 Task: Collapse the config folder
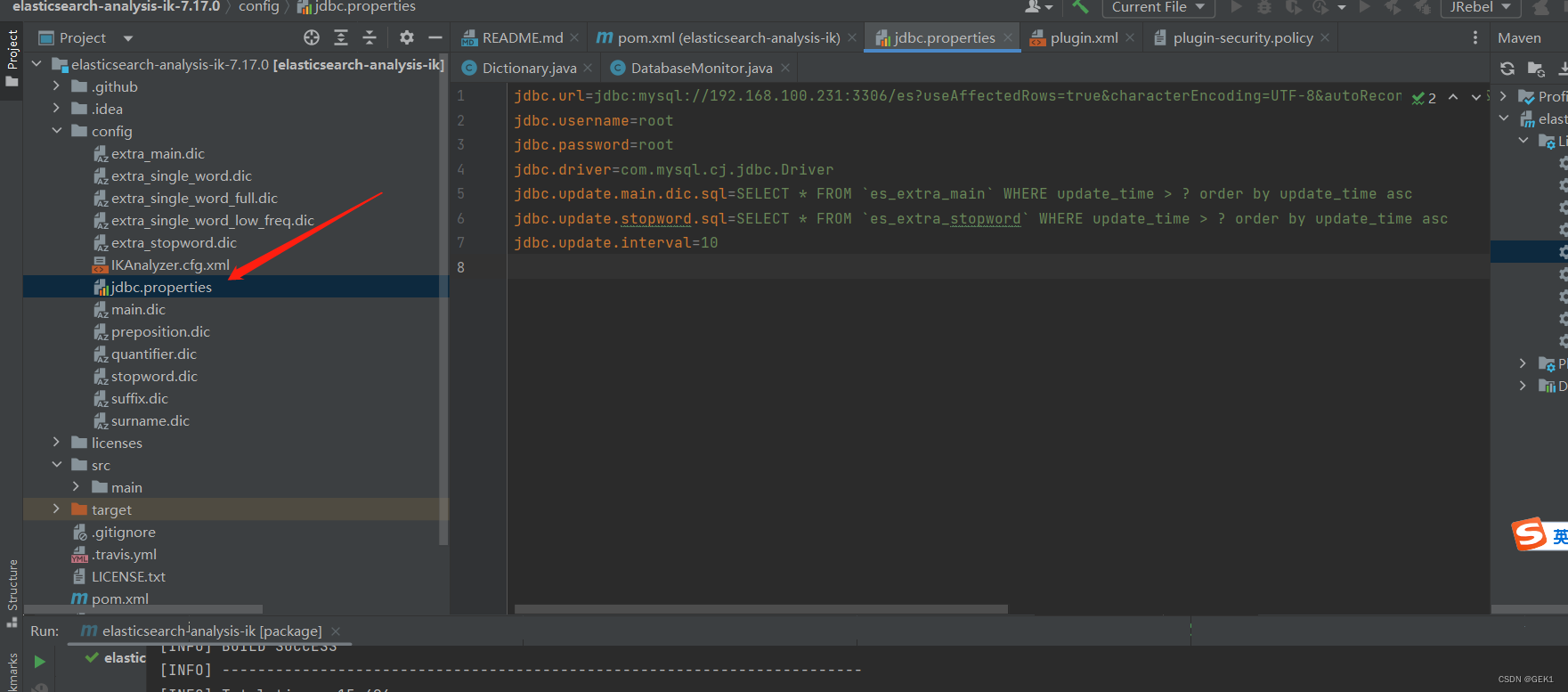pyautogui.click(x=56, y=131)
